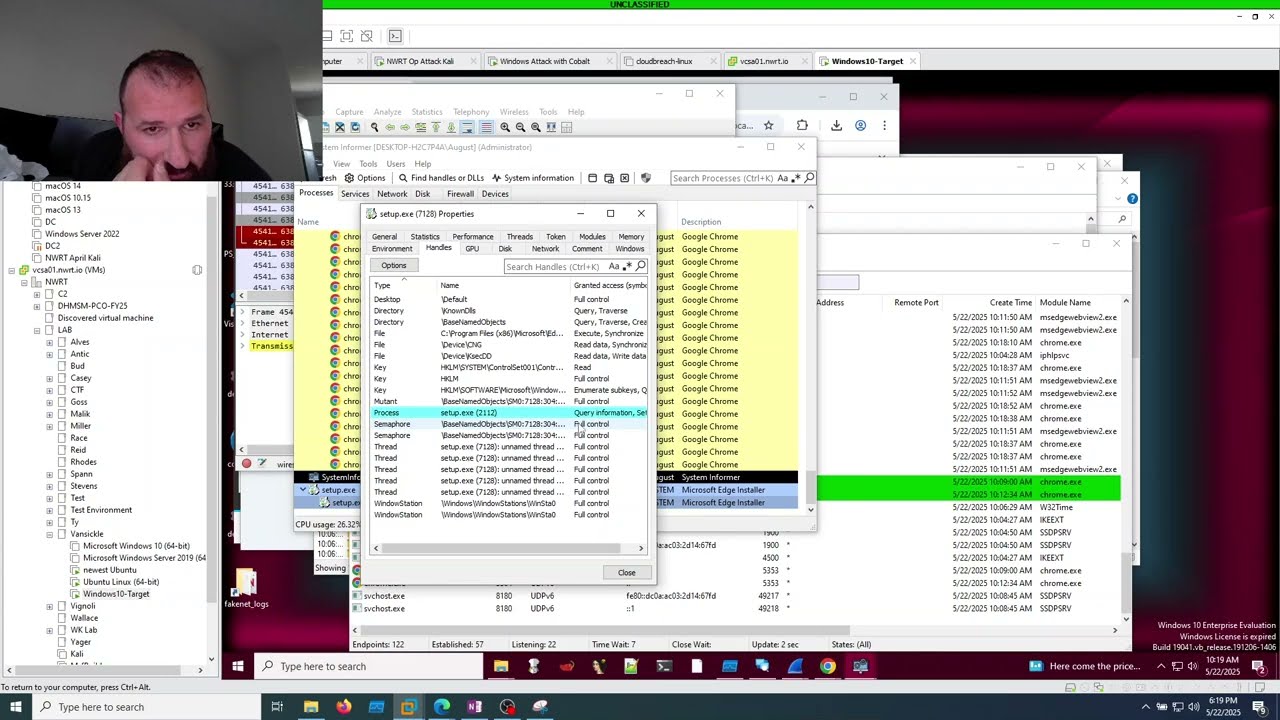Image resolution: width=1280 pixels, height=720 pixels.
Task: Open the Devices tab in System Informer
Action: pyautogui.click(x=495, y=194)
